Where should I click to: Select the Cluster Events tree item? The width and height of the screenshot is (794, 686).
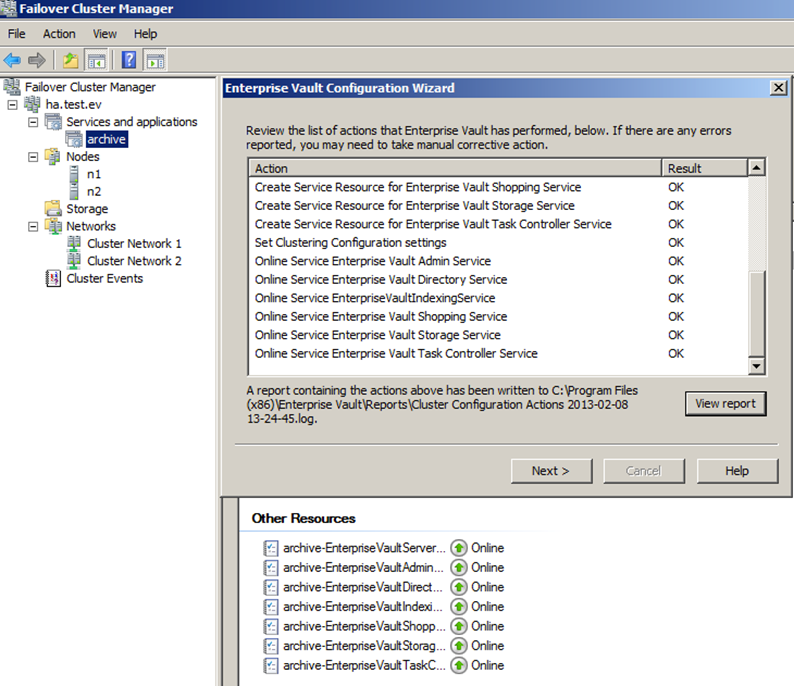(105, 278)
